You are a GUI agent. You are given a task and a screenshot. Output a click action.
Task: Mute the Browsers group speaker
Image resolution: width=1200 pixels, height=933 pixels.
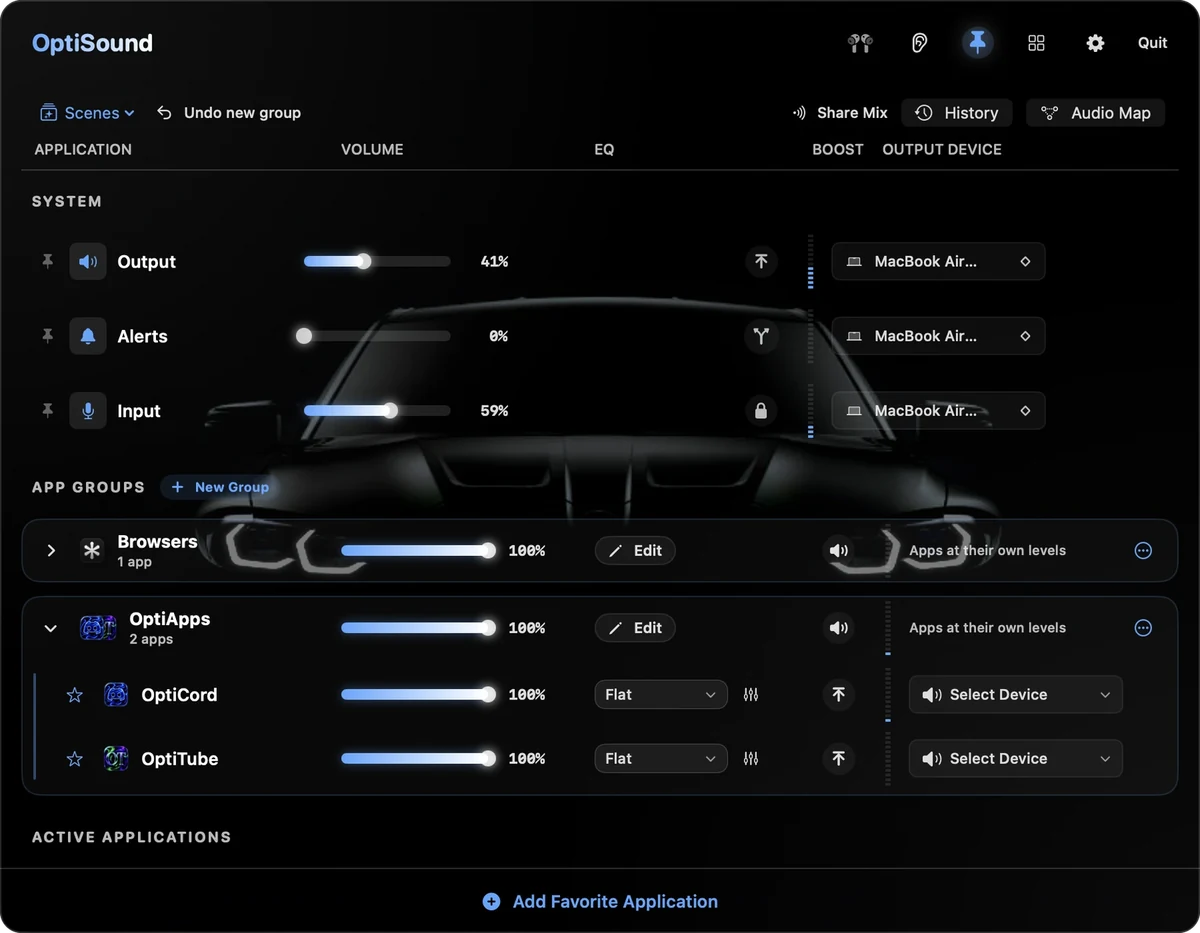838,550
